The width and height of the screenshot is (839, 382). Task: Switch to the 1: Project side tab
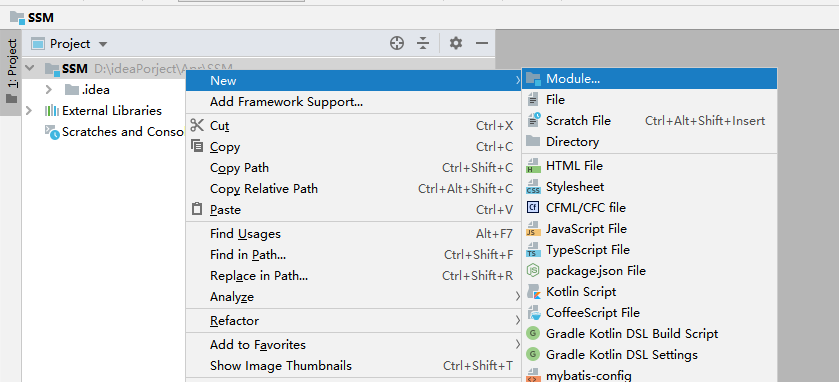11,72
